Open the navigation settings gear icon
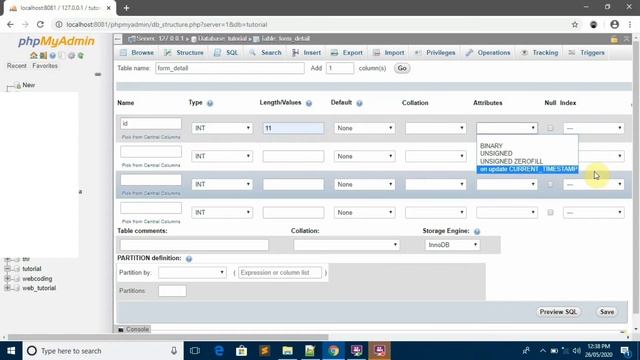Viewport: 640px width, 360px height. (71, 56)
